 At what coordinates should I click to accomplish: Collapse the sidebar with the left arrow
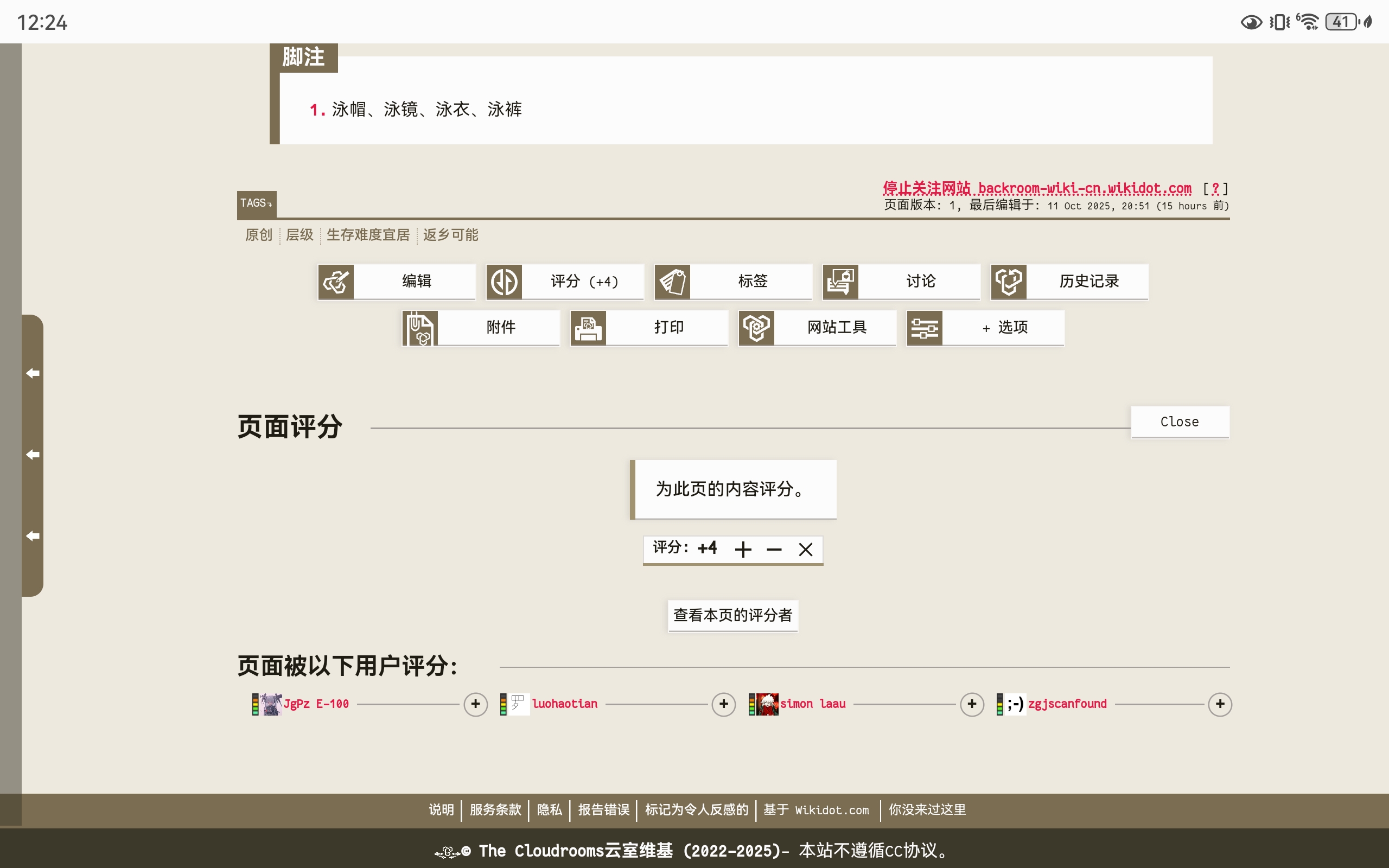pyautogui.click(x=32, y=373)
